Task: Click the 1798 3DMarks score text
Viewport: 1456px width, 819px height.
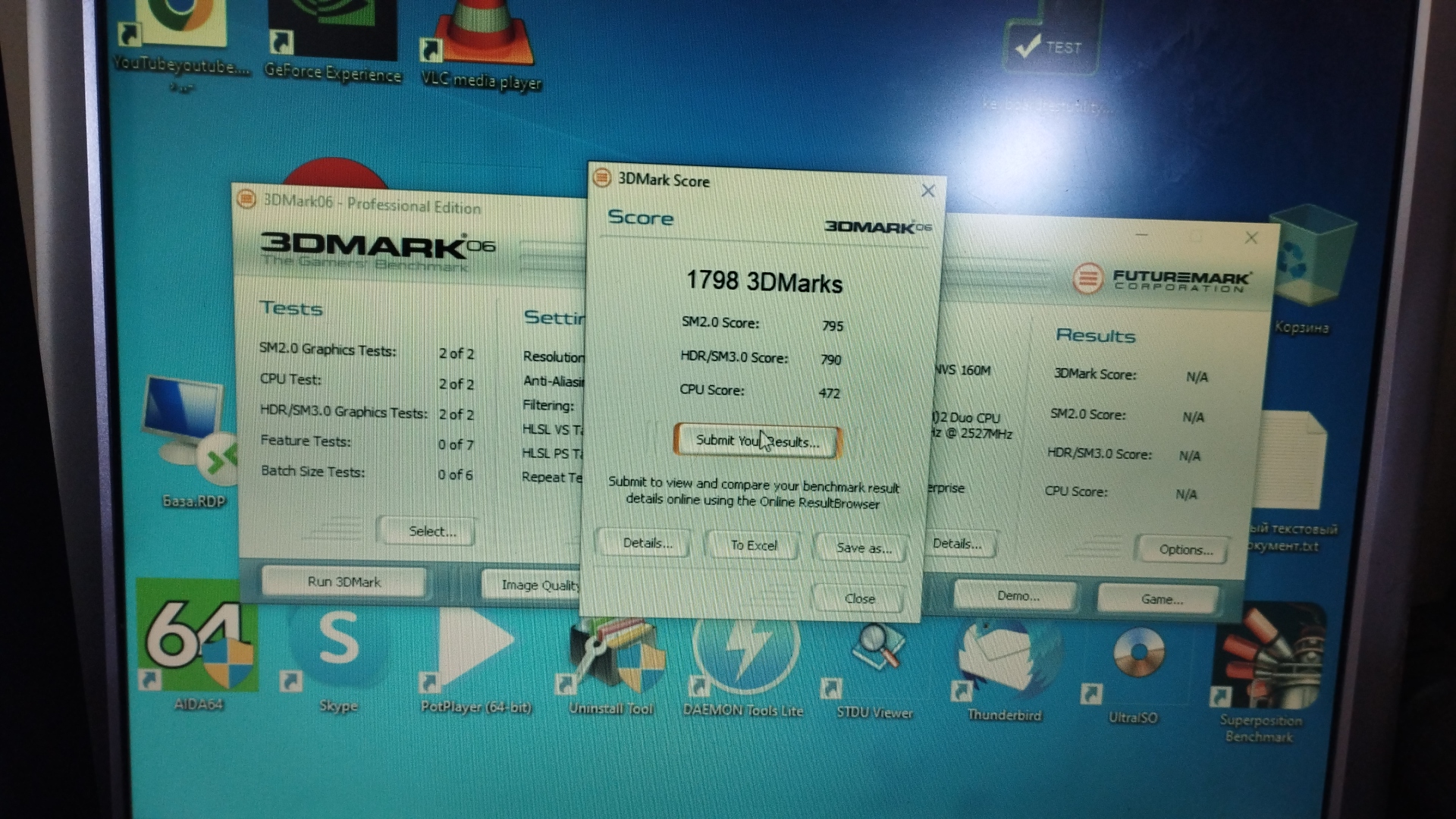Action: pyautogui.click(x=764, y=282)
